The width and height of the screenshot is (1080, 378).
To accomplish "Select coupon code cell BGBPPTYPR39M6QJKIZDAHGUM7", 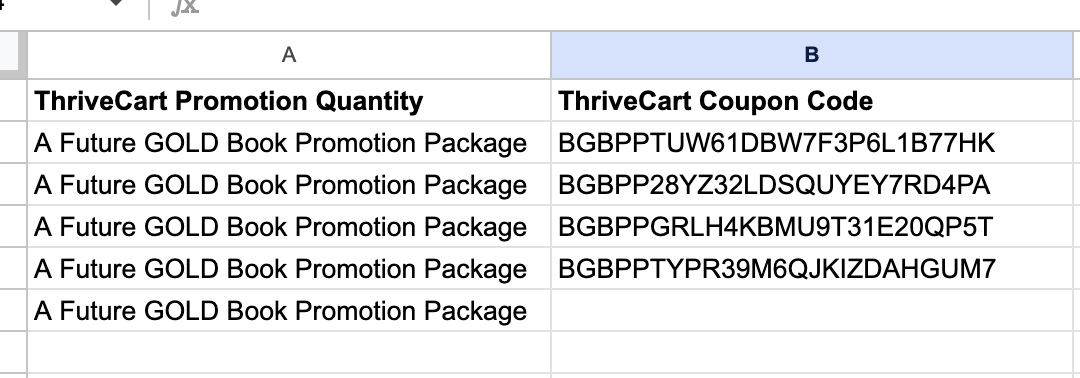I will [x=811, y=269].
